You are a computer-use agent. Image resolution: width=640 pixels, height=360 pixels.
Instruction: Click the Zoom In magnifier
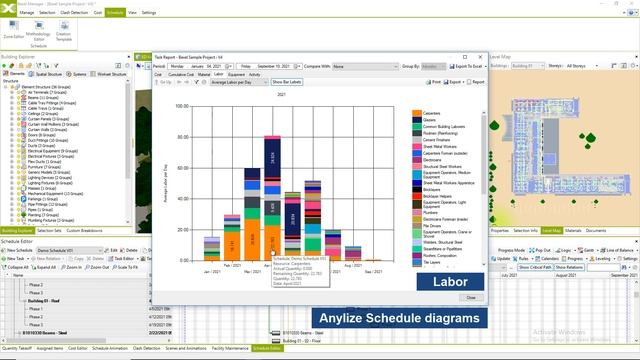[x=63, y=267]
